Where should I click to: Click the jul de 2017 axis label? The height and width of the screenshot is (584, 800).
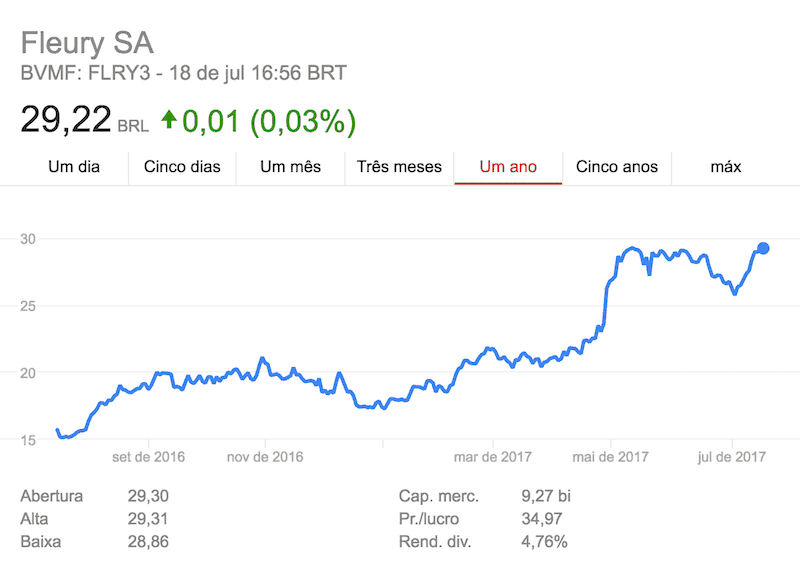click(x=732, y=456)
